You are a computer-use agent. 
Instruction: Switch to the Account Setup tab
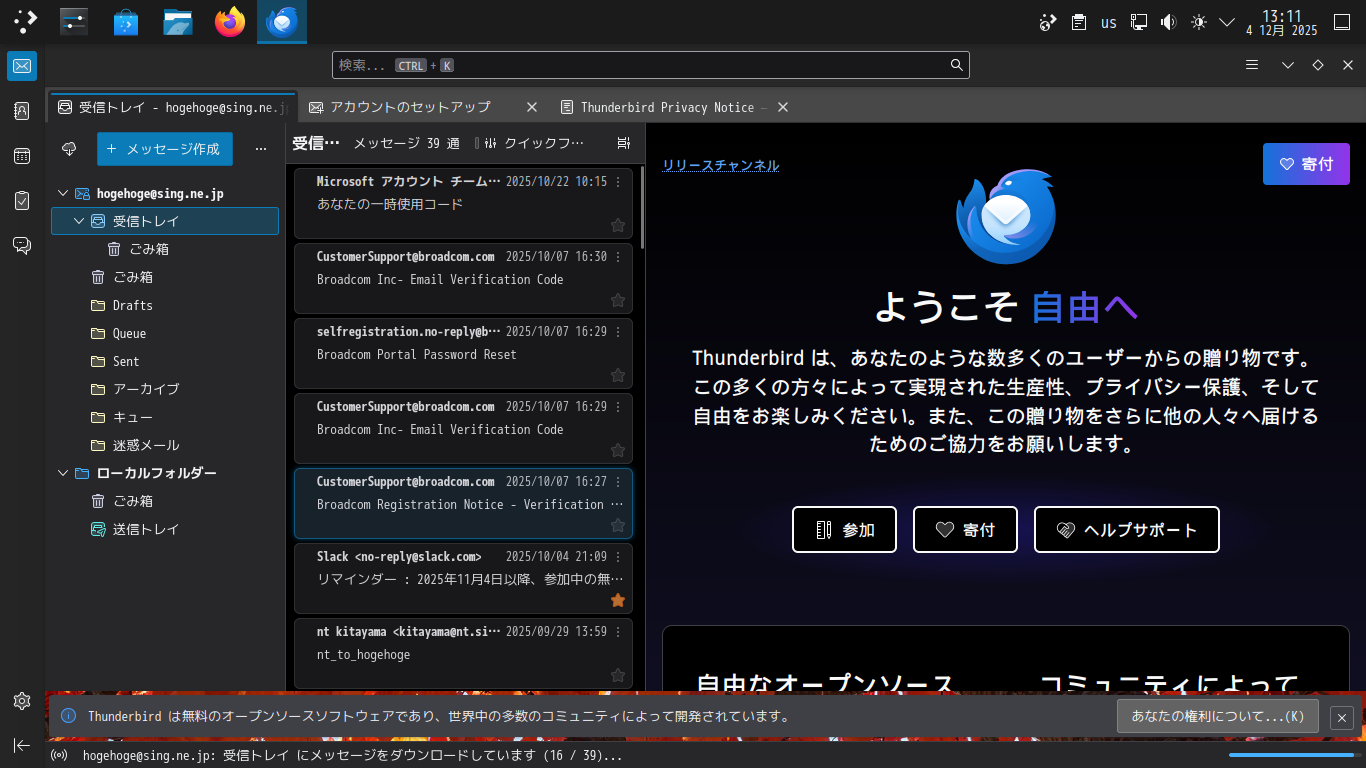(410, 107)
